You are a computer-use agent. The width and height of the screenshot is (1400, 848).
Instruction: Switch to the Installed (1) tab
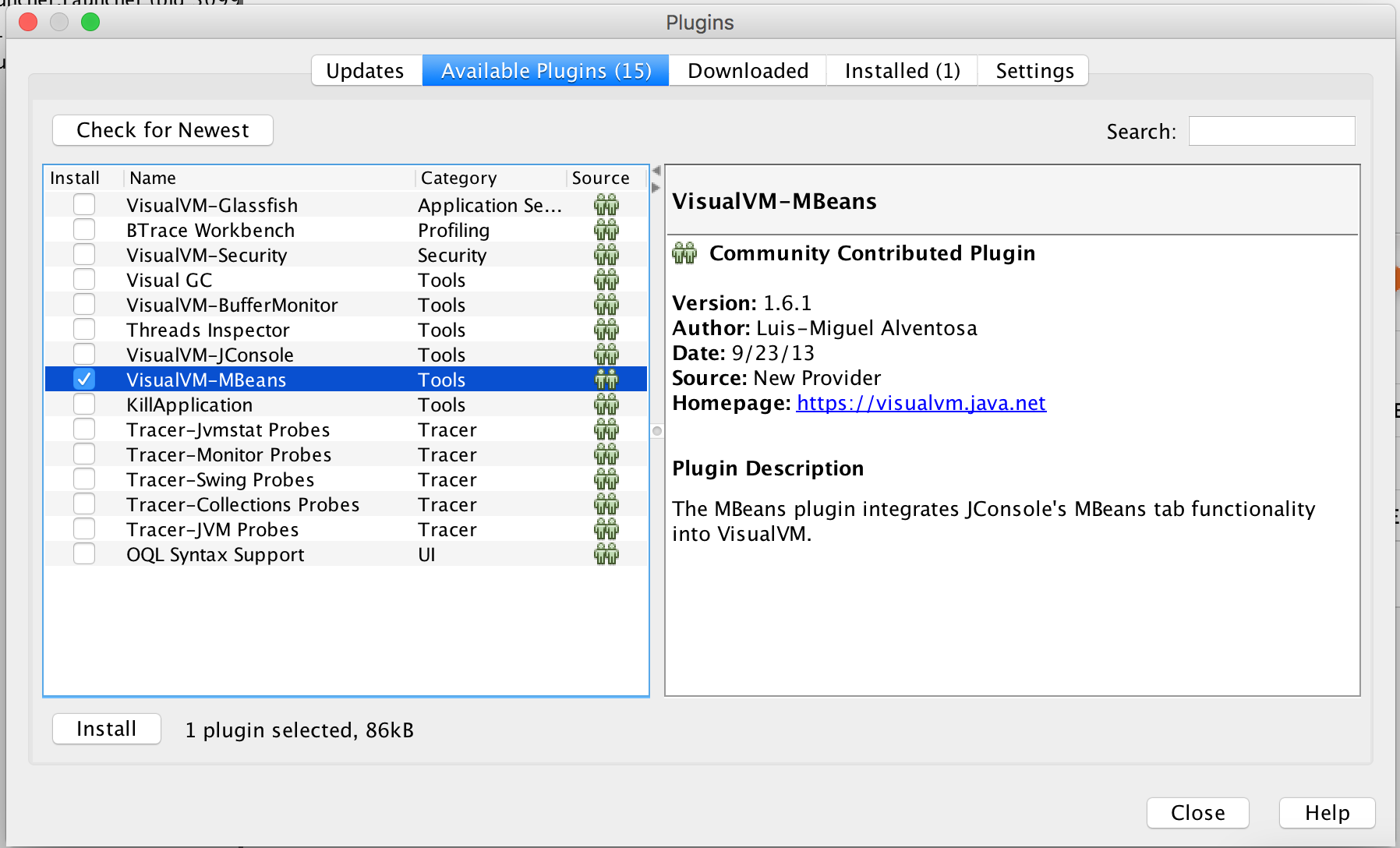(902, 71)
